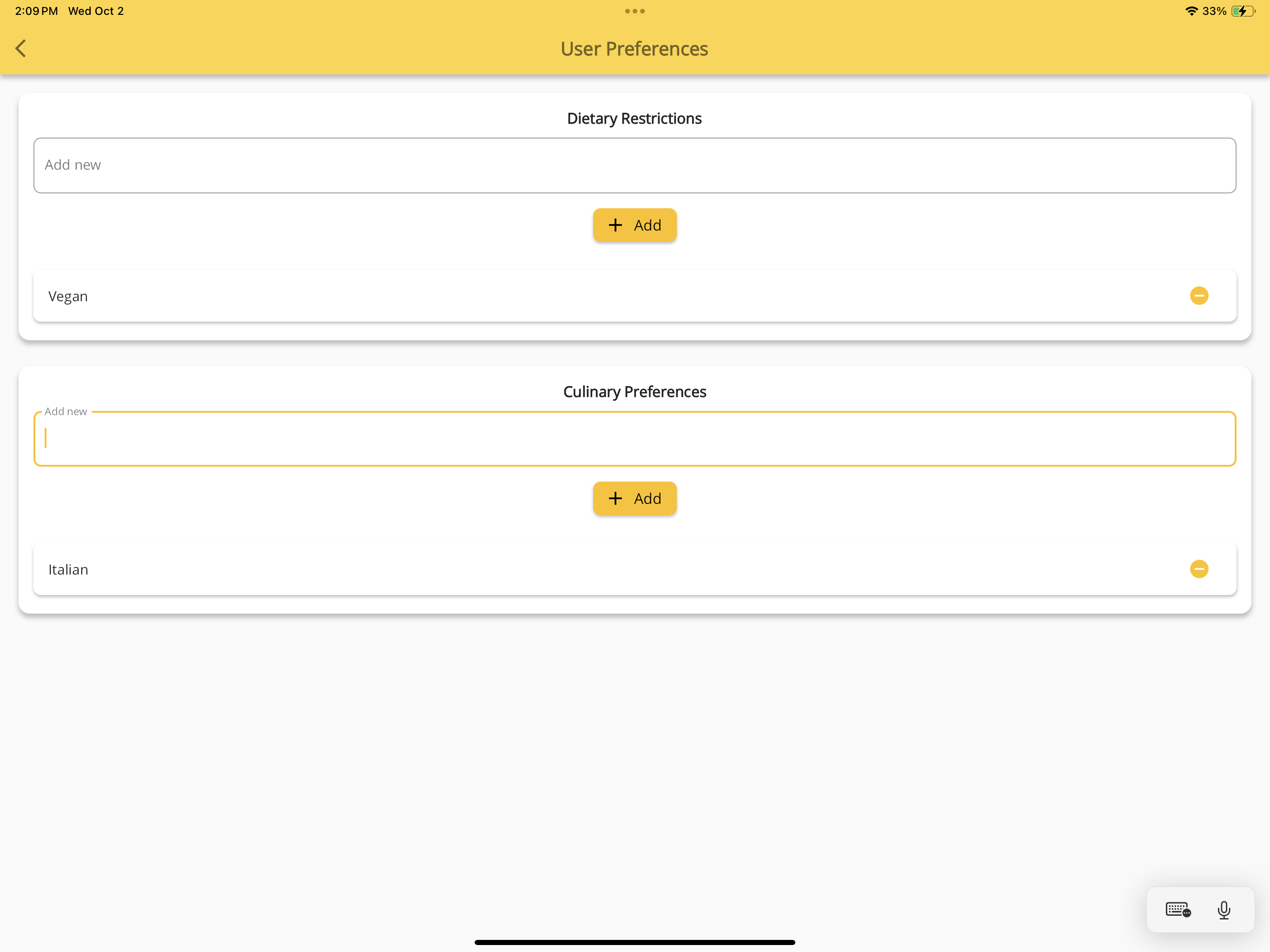Screen dimensions: 1270x952
Task: Start dictation with the microphone icon
Action: point(1224,910)
